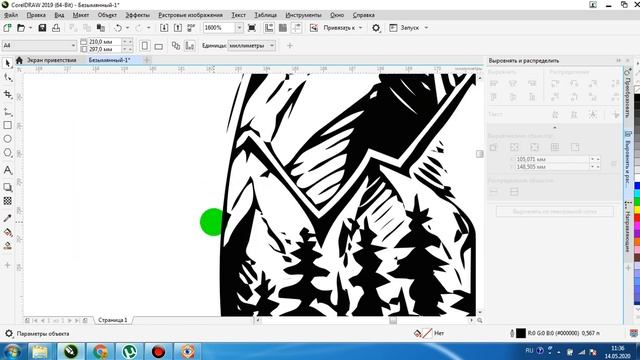Click Выровнять по пиксельной сетке button

pyautogui.click(x=554, y=212)
